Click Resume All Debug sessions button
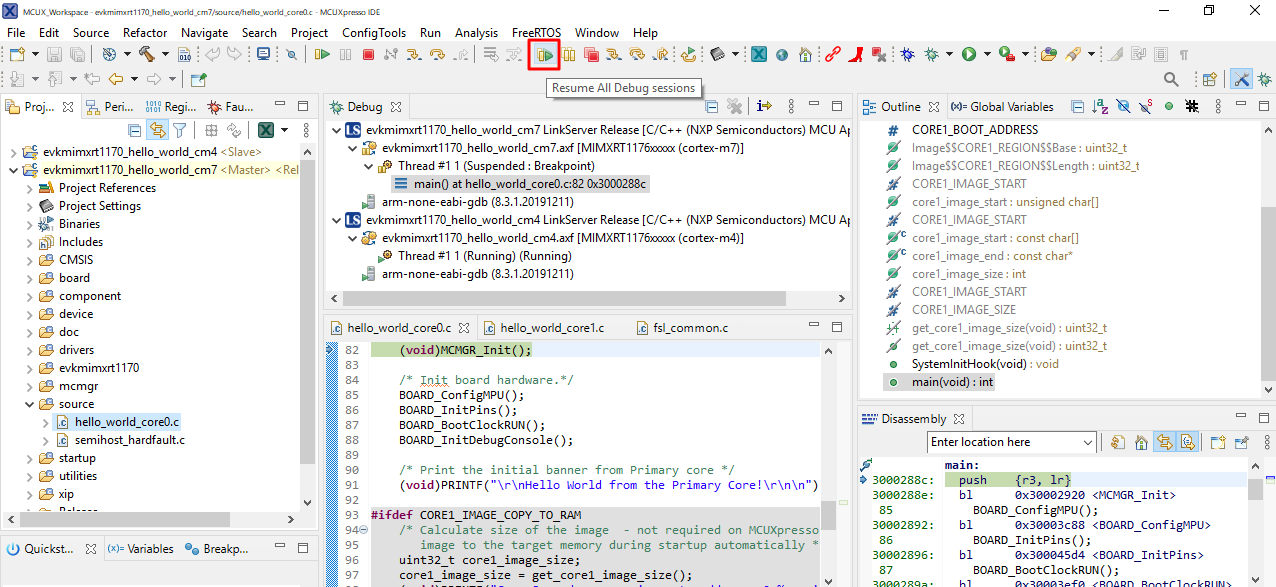 click(x=545, y=55)
